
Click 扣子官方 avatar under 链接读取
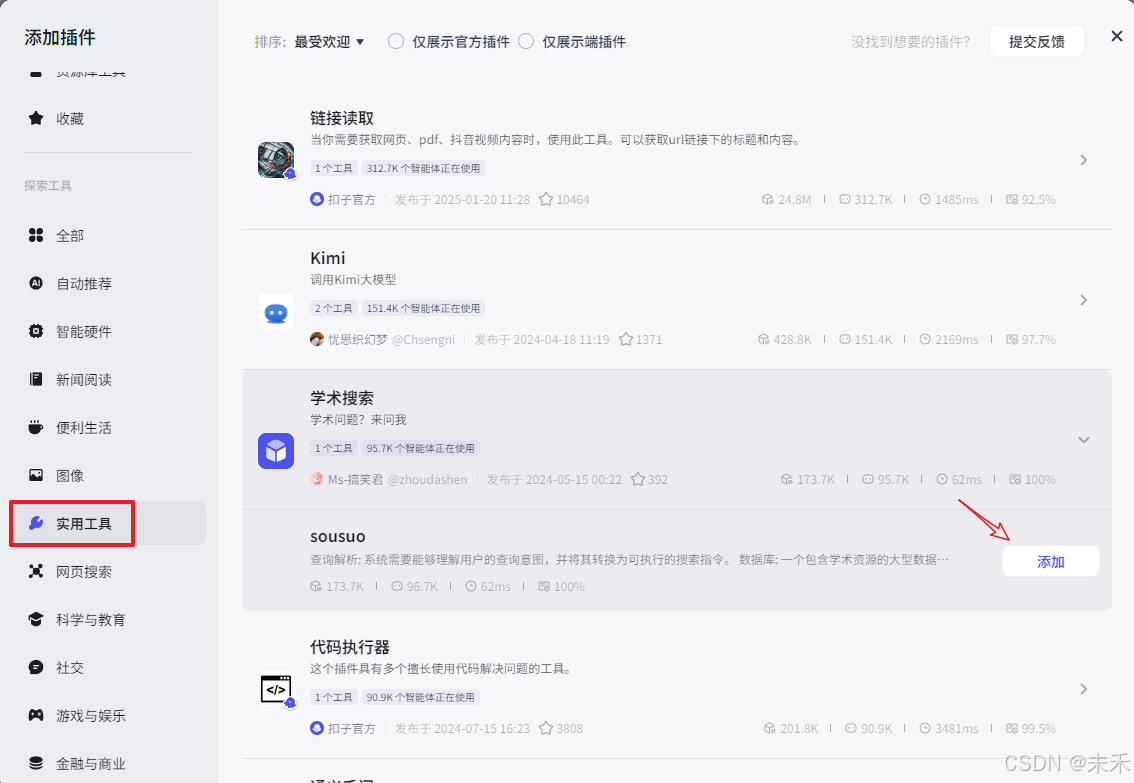(x=317, y=199)
